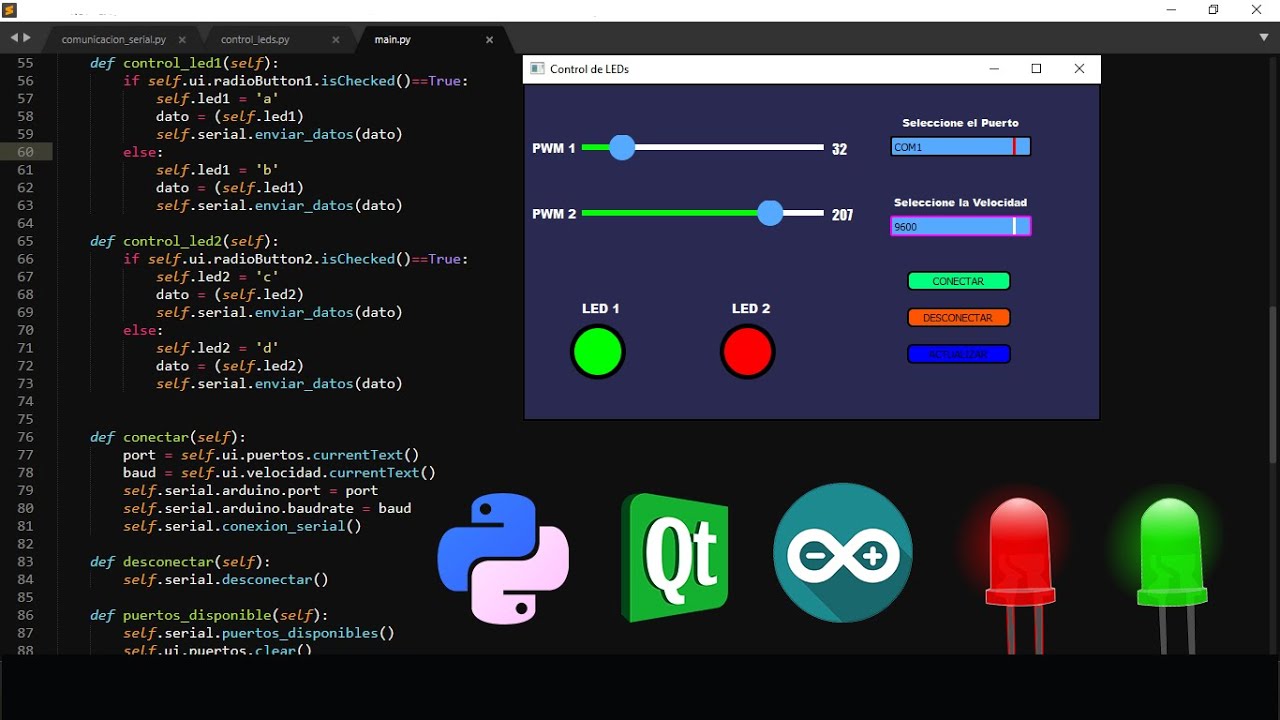Open the COM1 port combo box

pos(960,147)
